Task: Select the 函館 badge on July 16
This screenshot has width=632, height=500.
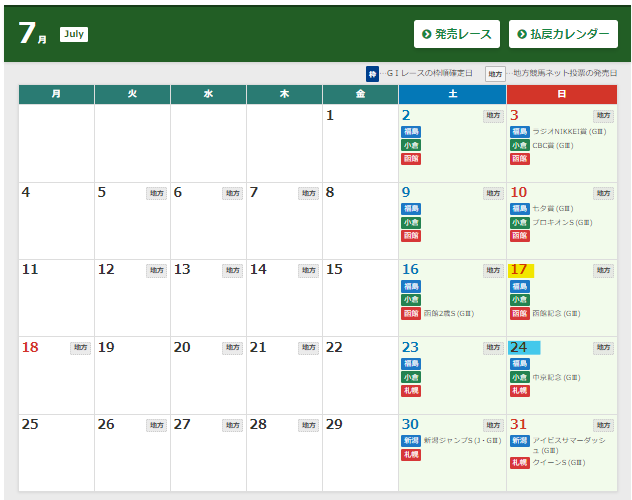Action: [411, 313]
